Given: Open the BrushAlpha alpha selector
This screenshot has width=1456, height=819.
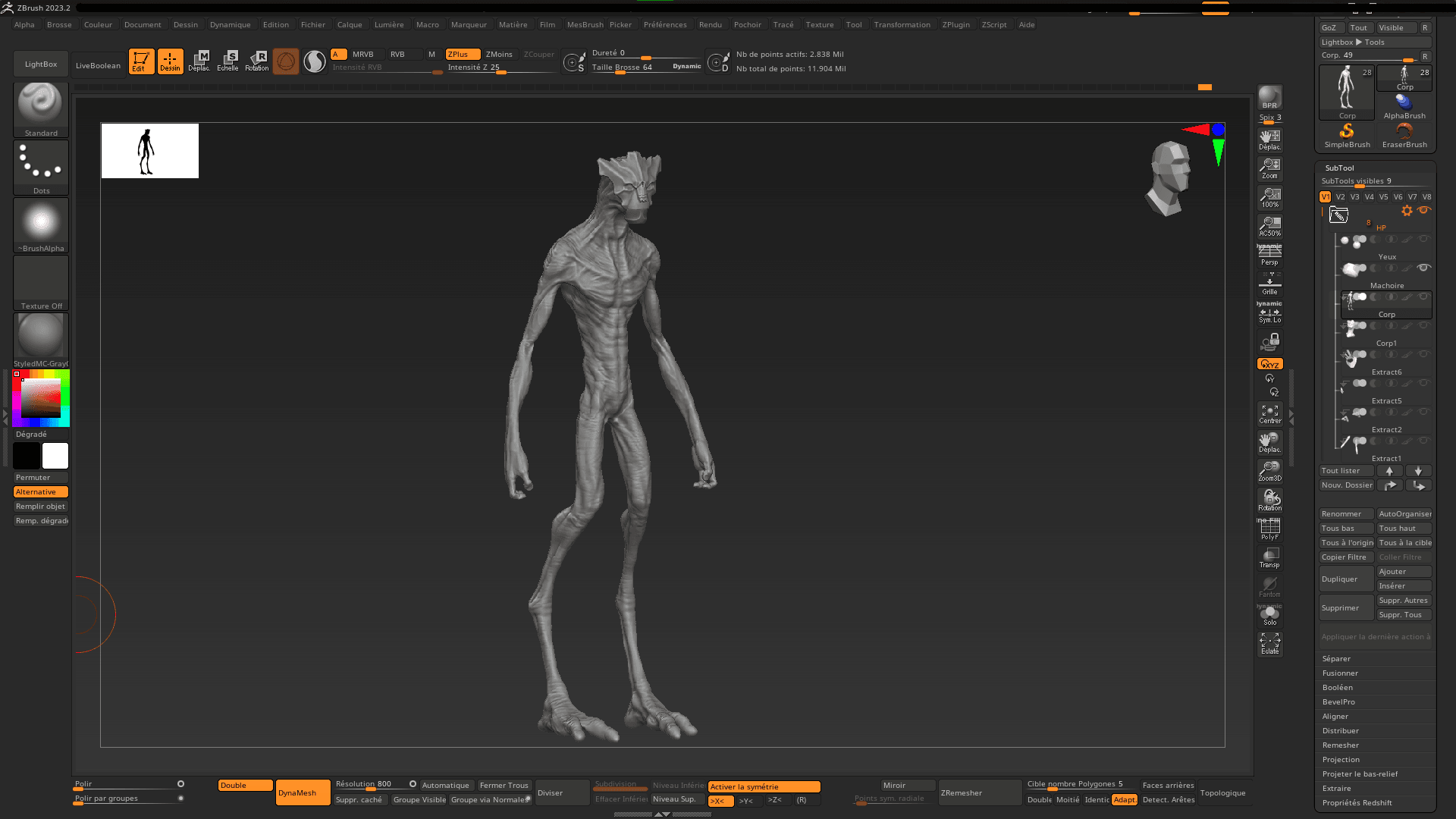Looking at the screenshot, I should (41, 225).
